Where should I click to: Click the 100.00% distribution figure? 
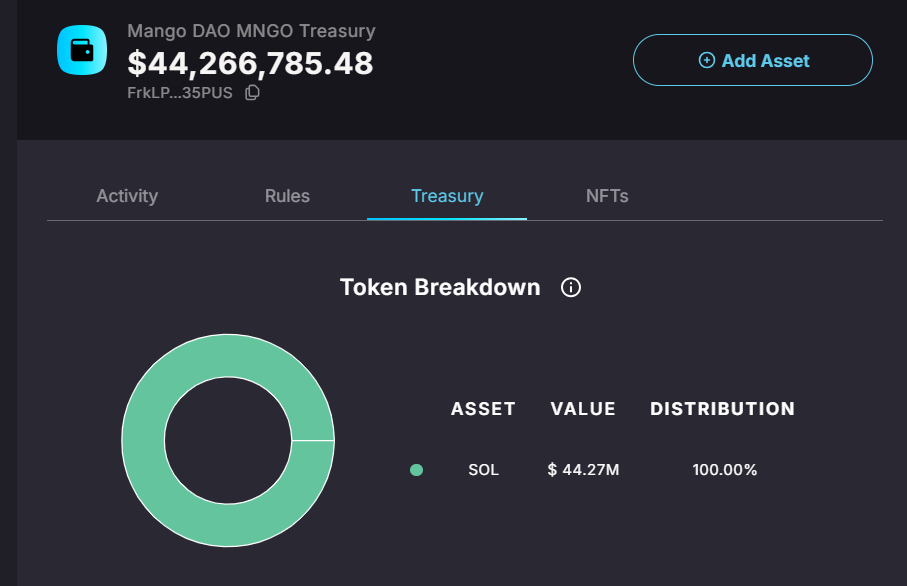tap(724, 470)
